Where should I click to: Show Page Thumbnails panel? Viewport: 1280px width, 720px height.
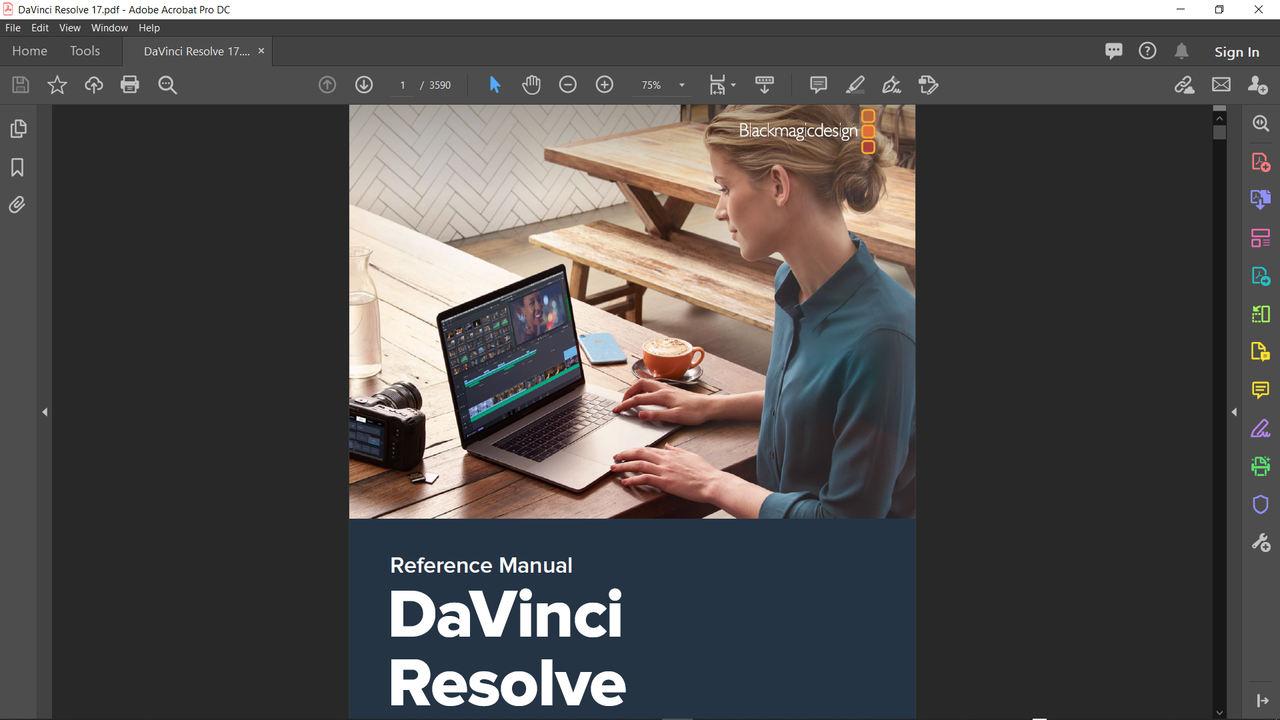(17, 129)
